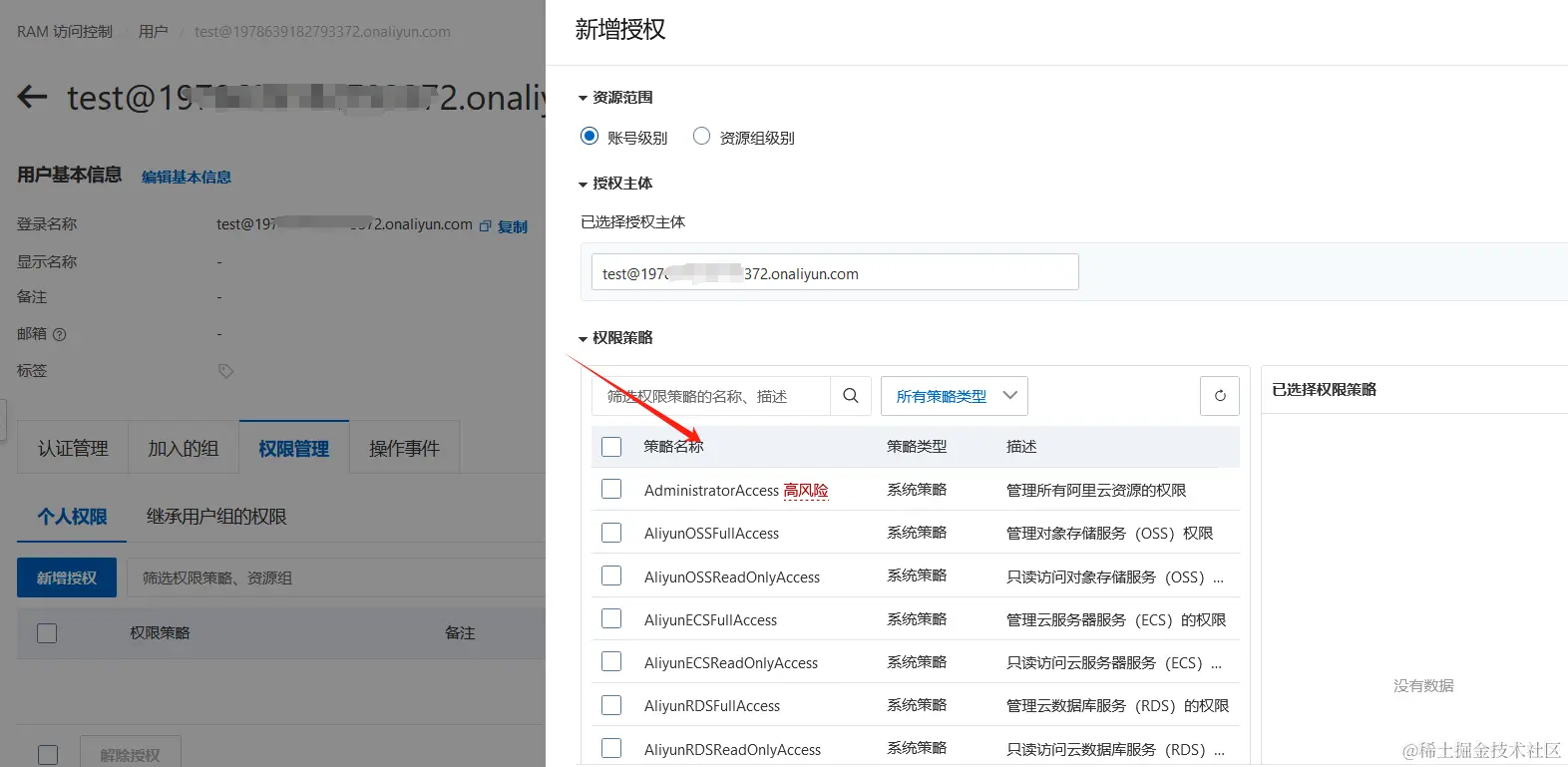
Task: Select the 账号级别 radio button
Action: pos(589,137)
